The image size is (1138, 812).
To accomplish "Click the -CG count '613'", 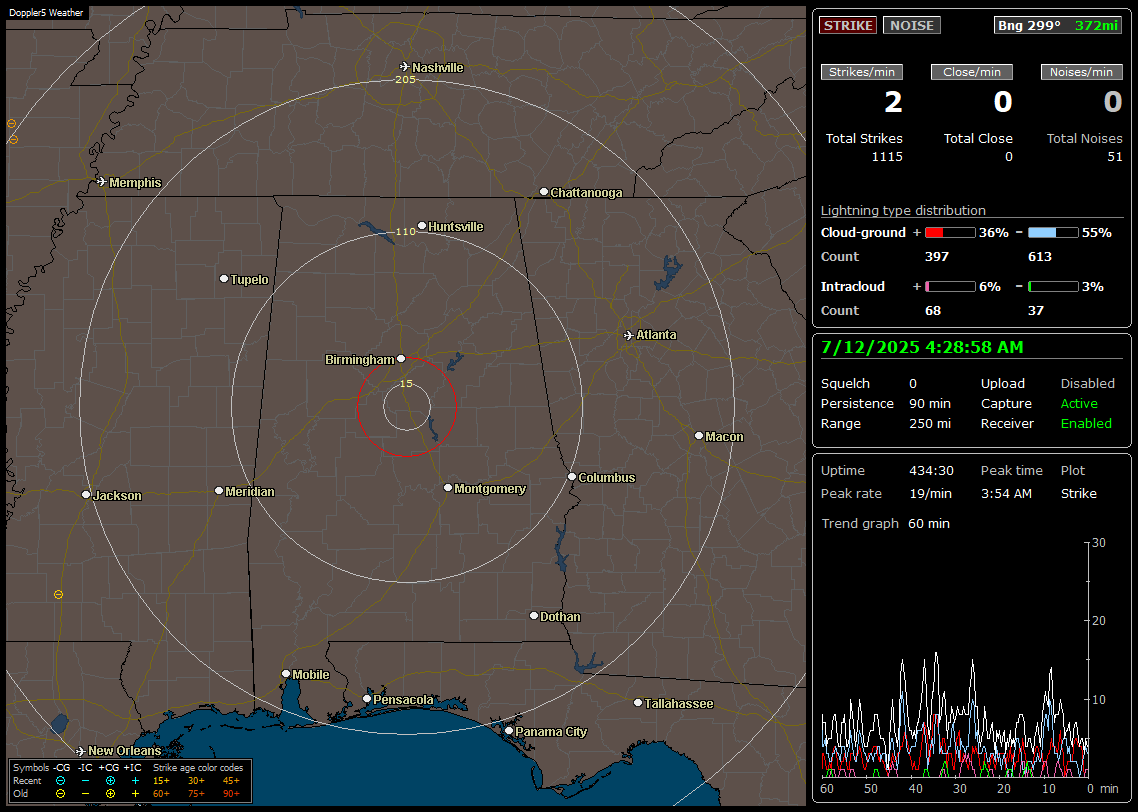I will click(1039, 256).
